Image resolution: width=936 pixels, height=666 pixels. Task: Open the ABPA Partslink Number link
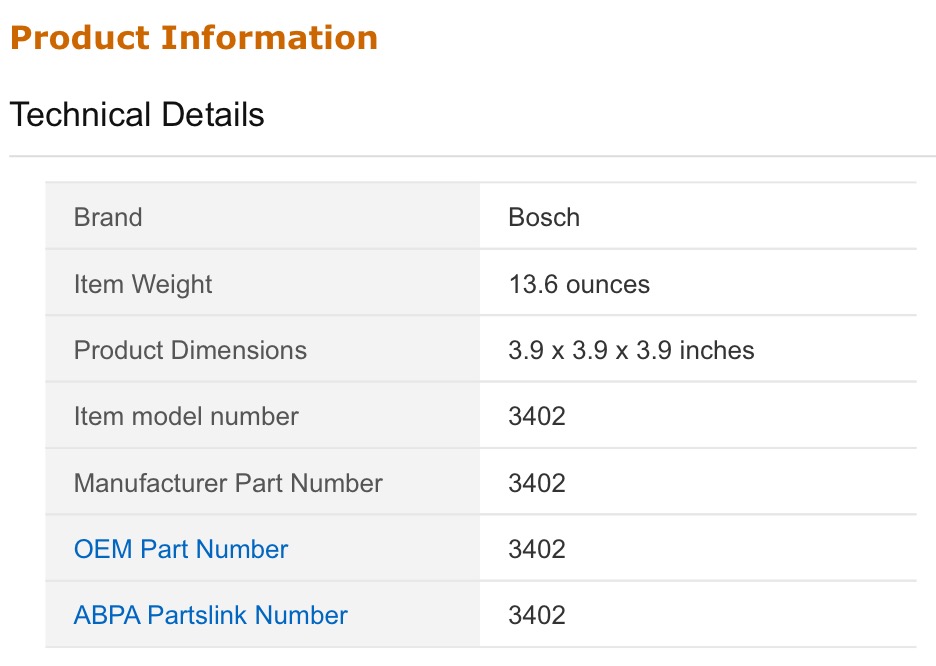pyautogui.click(x=210, y=615)
